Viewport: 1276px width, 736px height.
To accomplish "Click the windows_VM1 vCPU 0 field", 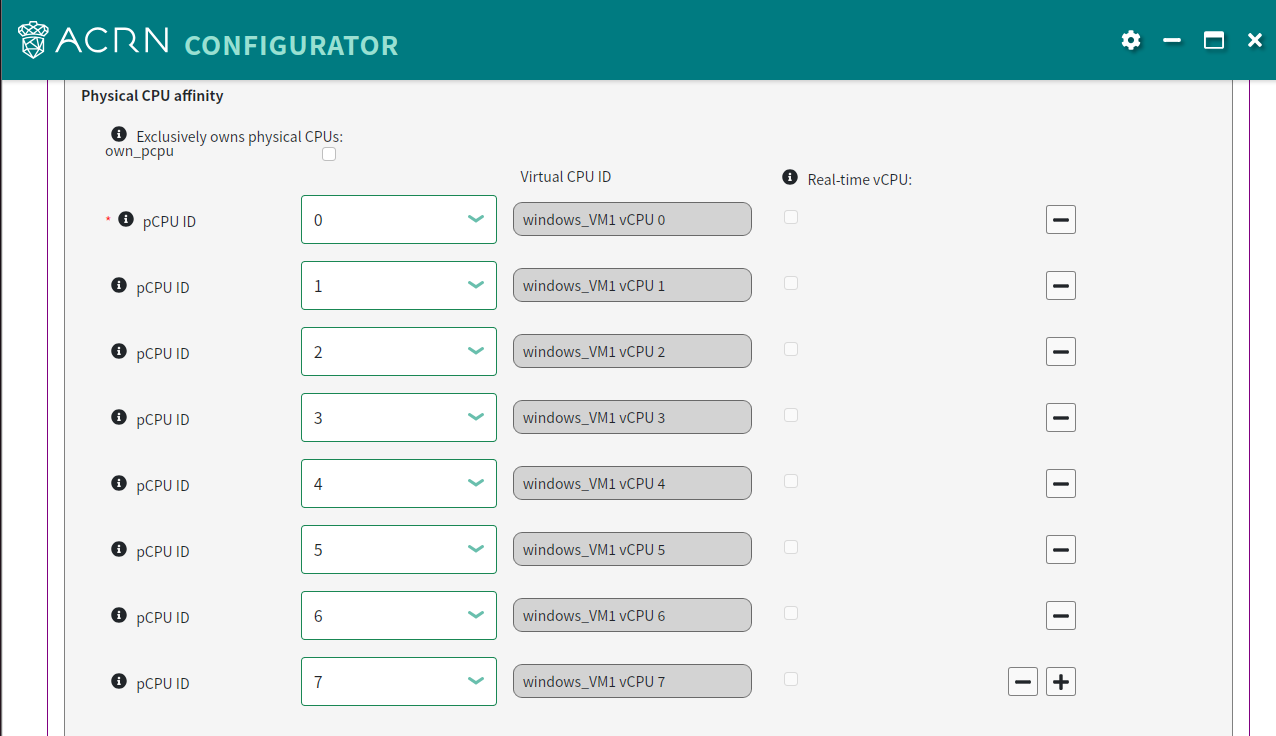I will (x=632, y=219).
